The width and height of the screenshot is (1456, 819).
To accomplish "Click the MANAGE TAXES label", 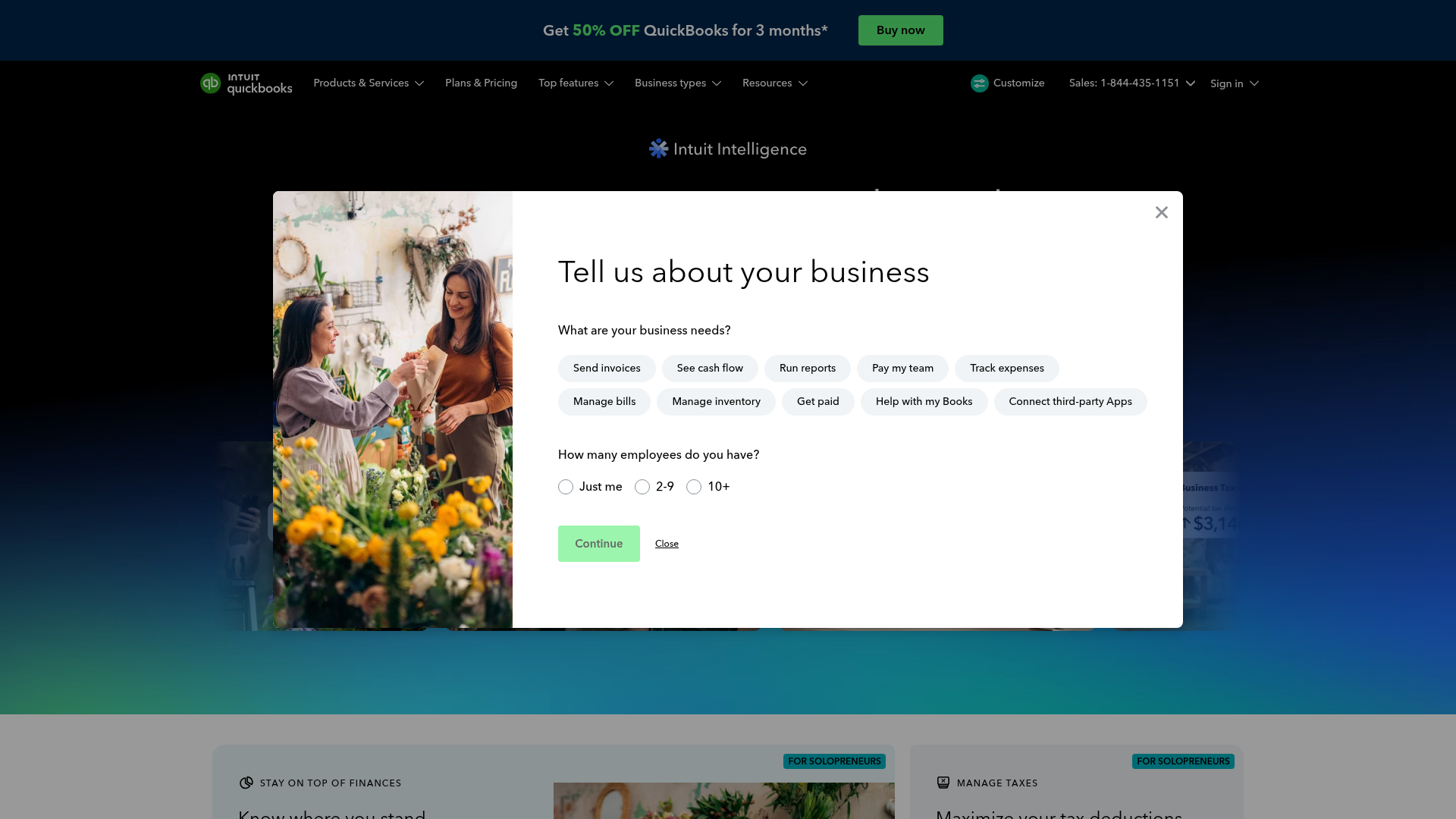I will (997, 783).
